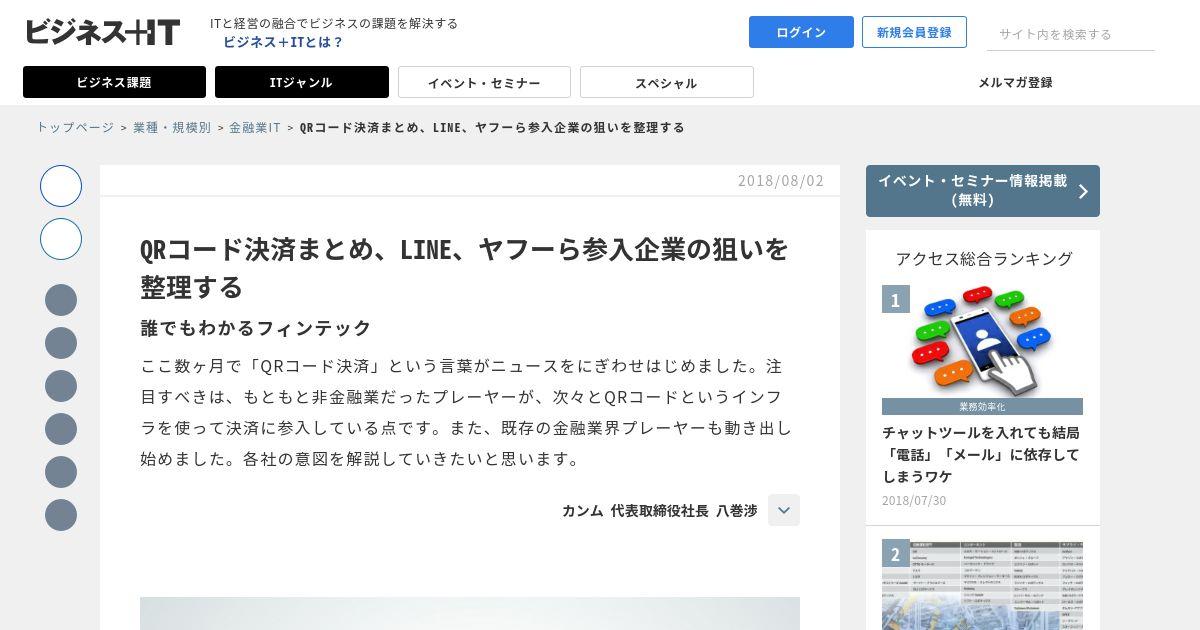Click the ログイン button

(801, 32)
